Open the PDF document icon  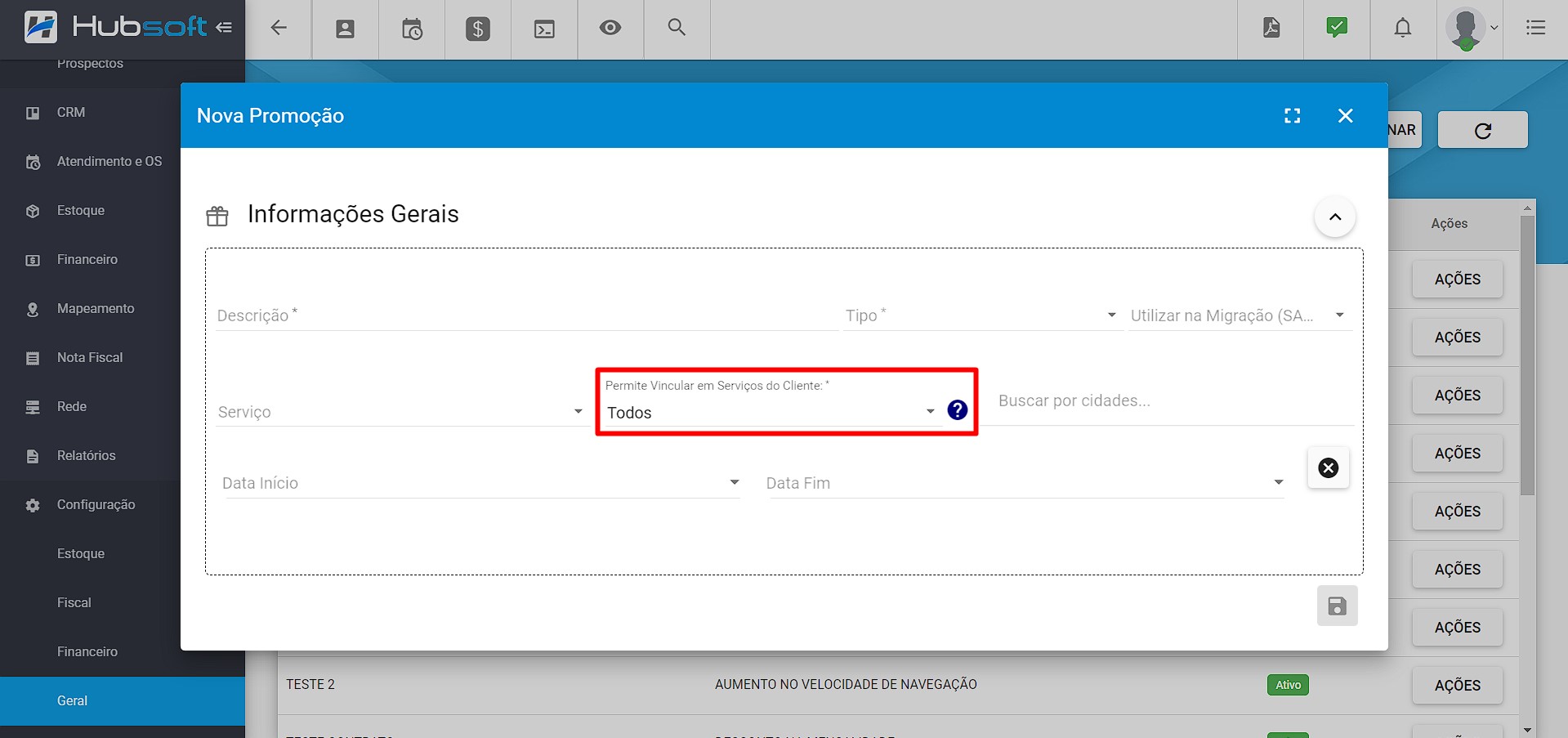1271,28
